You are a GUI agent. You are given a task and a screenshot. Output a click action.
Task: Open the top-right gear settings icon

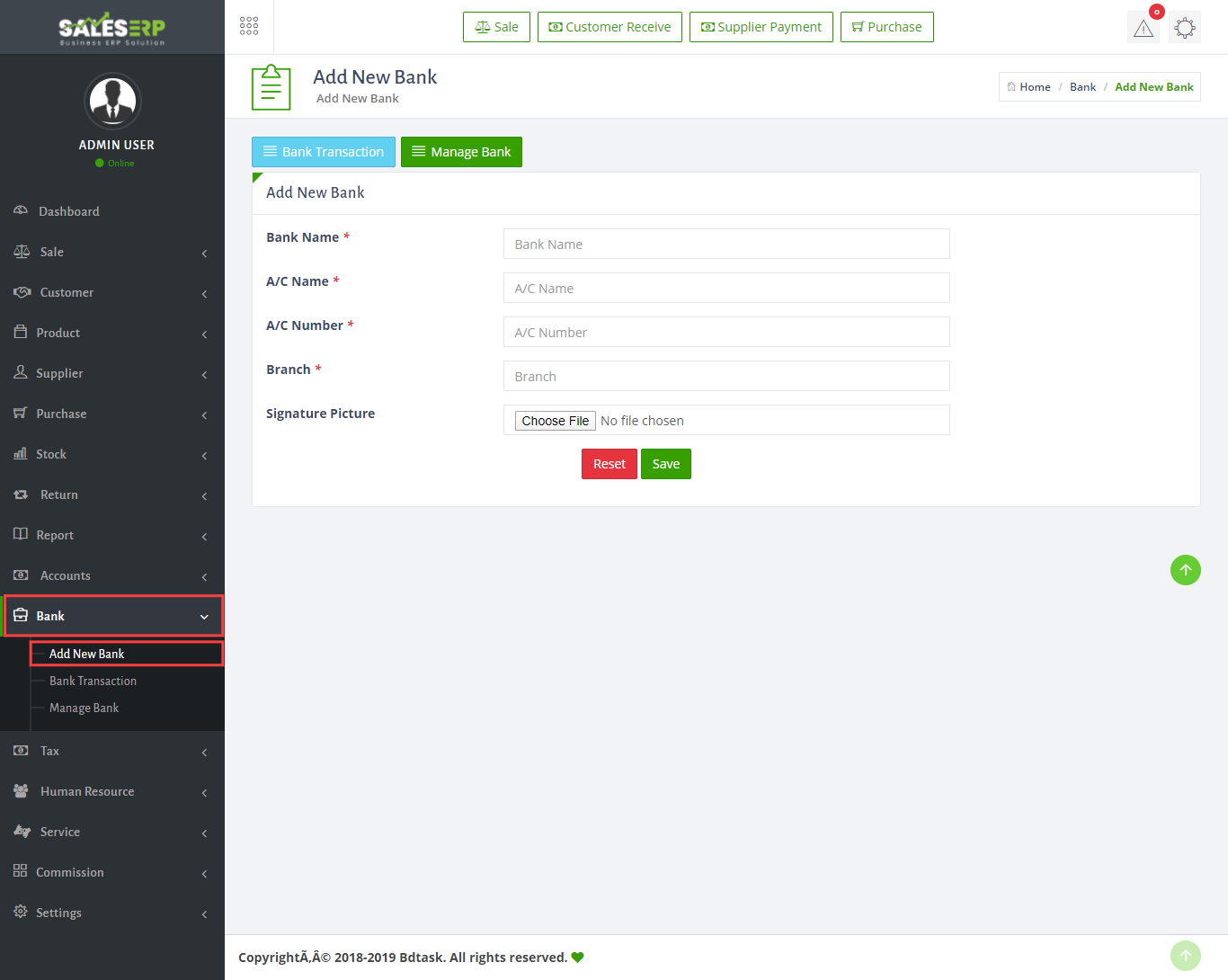click(1185, 27)
